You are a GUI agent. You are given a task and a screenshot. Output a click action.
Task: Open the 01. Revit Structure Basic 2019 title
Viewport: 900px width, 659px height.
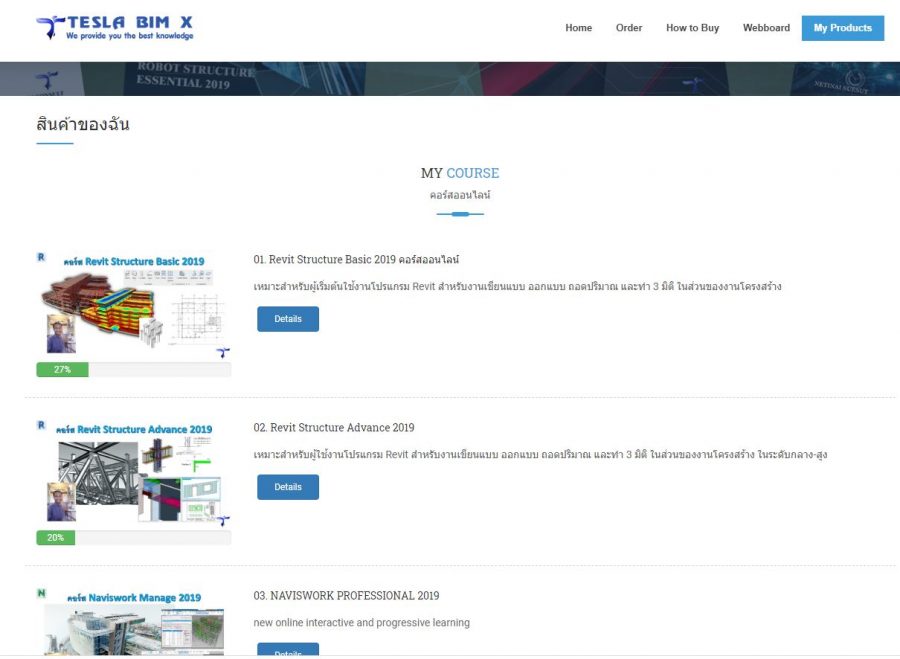click(x=356, y=260)
